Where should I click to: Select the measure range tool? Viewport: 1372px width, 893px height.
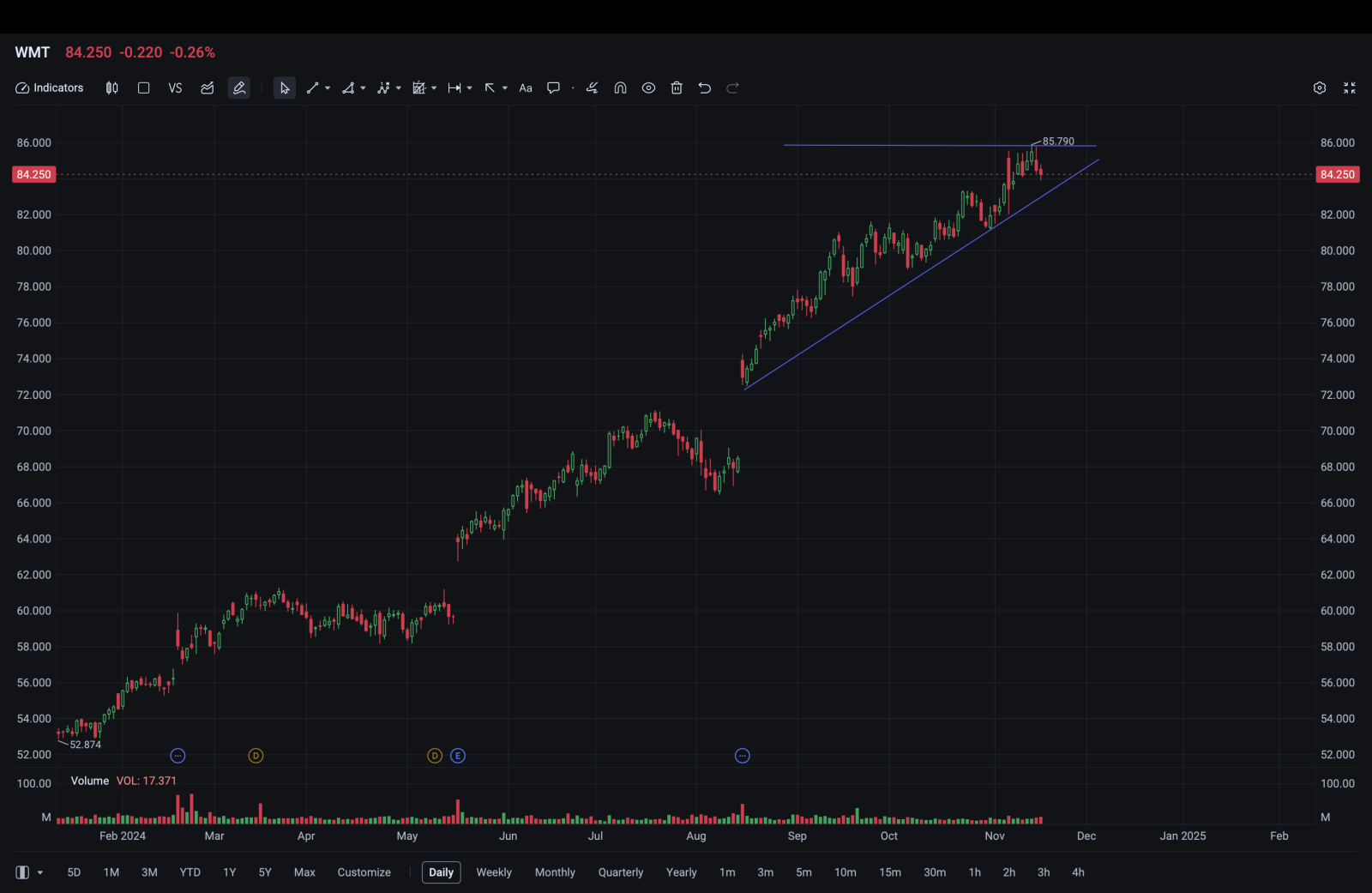click(x=454, y=87)
